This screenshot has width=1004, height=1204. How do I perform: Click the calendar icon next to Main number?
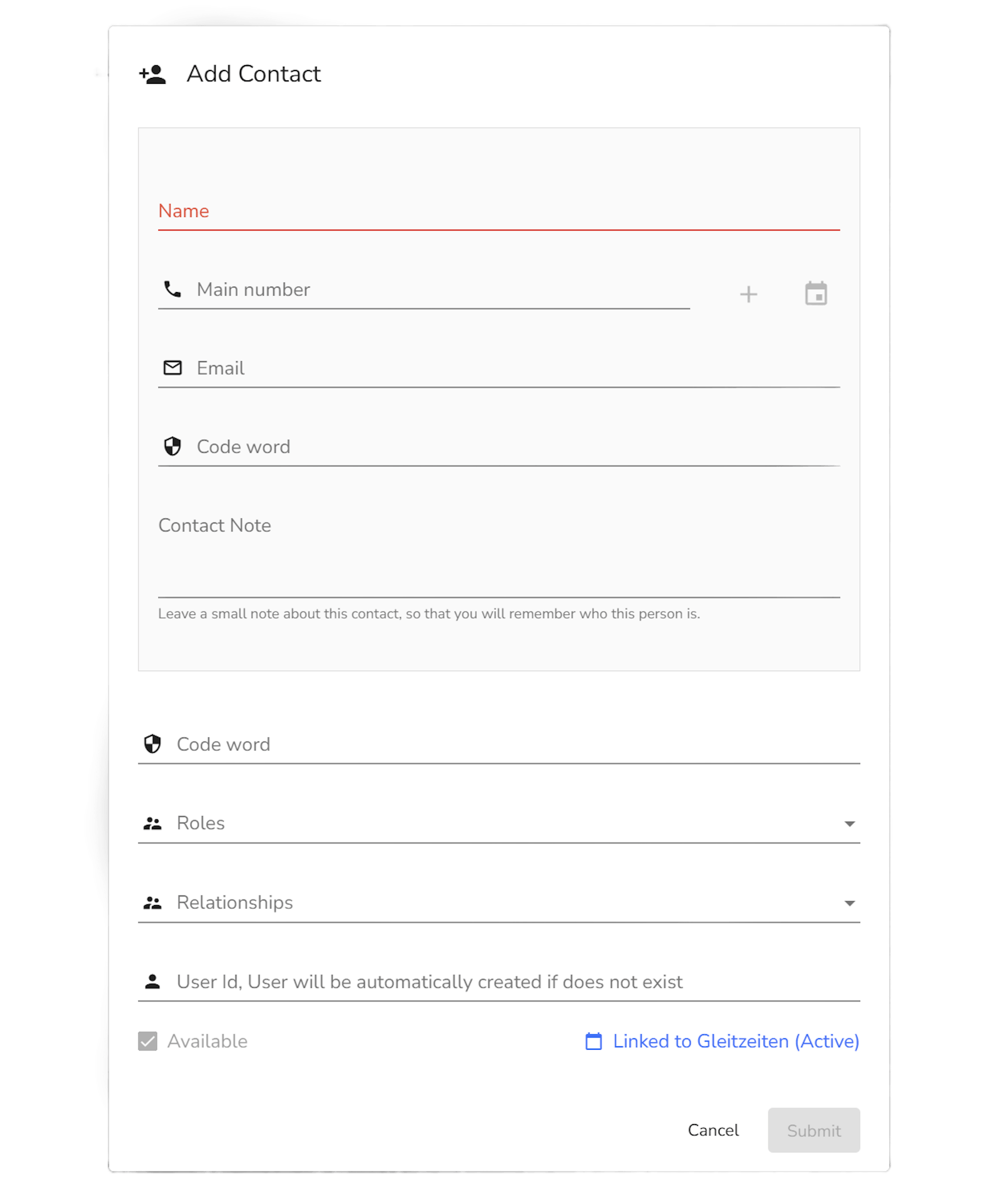click(815, 294)
